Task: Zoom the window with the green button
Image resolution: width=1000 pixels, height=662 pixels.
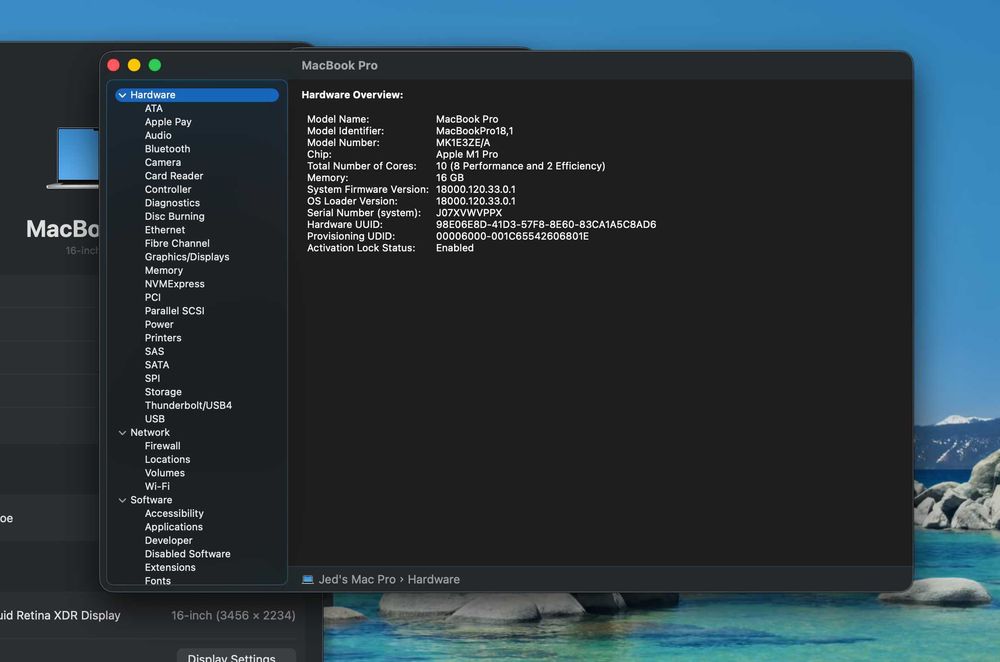Action: [154, 65]
